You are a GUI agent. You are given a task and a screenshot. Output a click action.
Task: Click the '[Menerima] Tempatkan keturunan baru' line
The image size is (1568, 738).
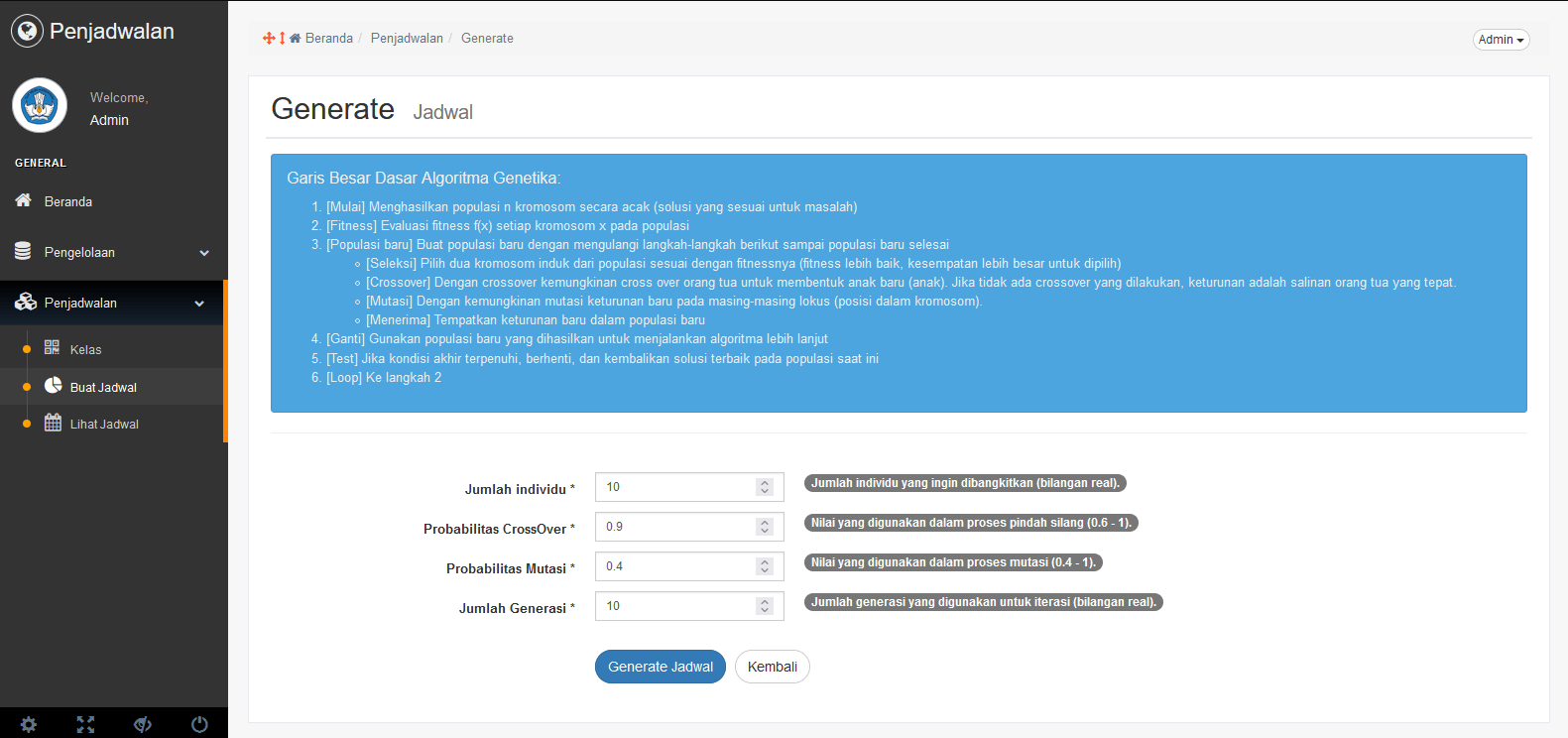coord(536,320)
